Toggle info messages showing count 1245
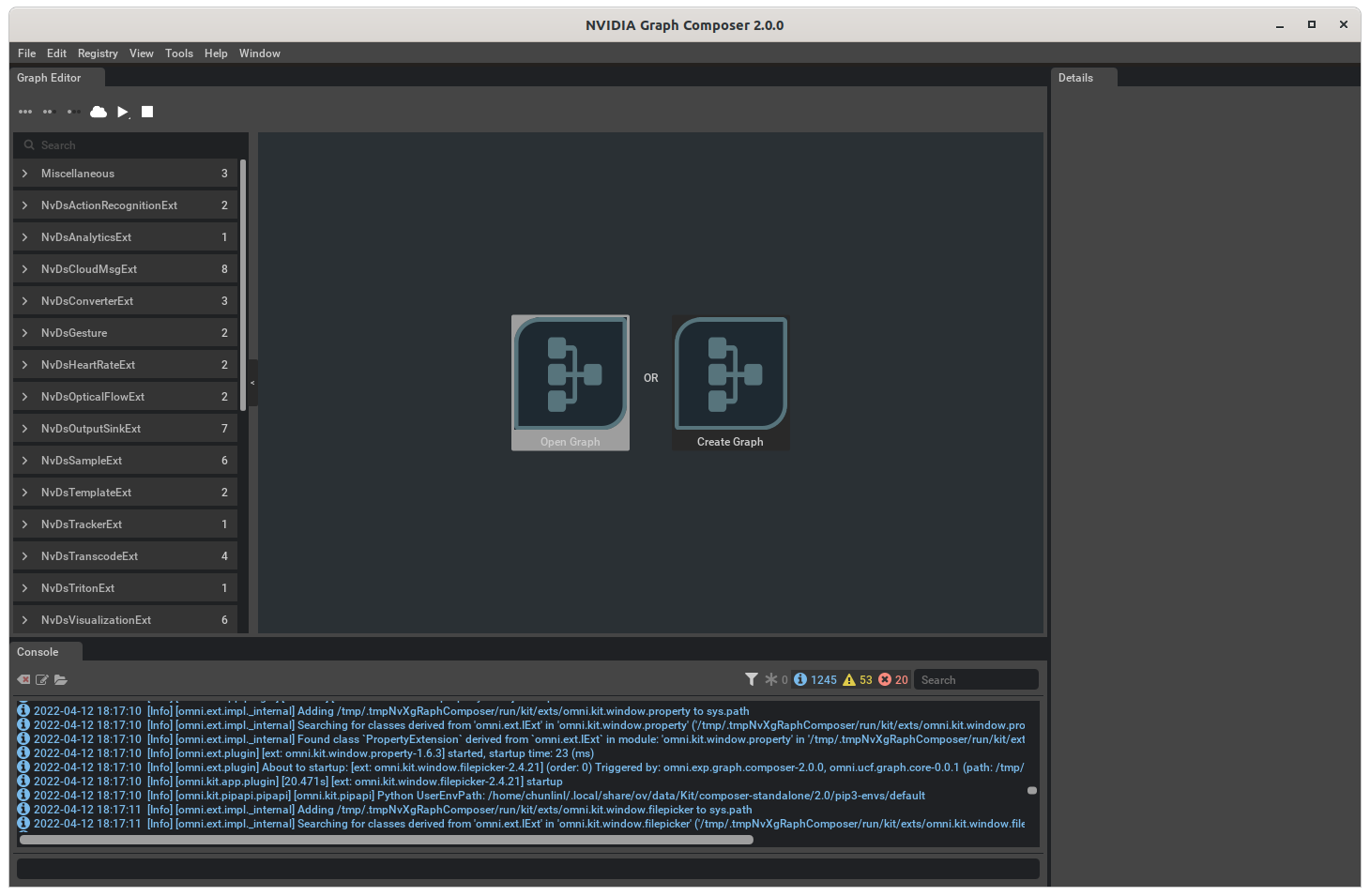The width and height of the screenshot is (1370, 896). [x=813, y=679]
